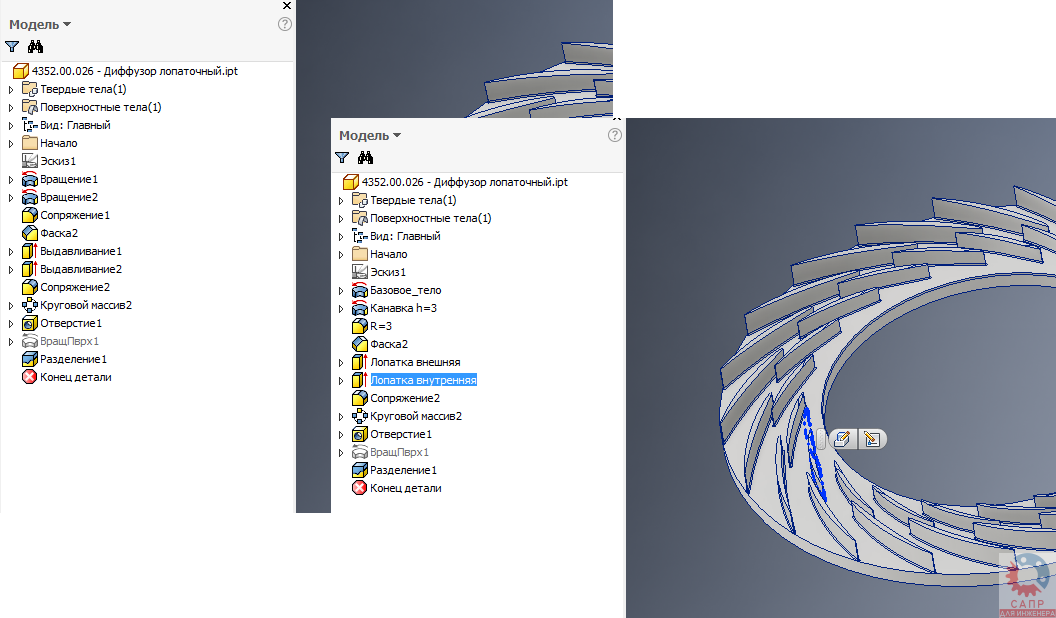Screen dimensions: 1056x618
Task: Click the Лопатка внешняя extrude icon
Action: click(360, 362)
